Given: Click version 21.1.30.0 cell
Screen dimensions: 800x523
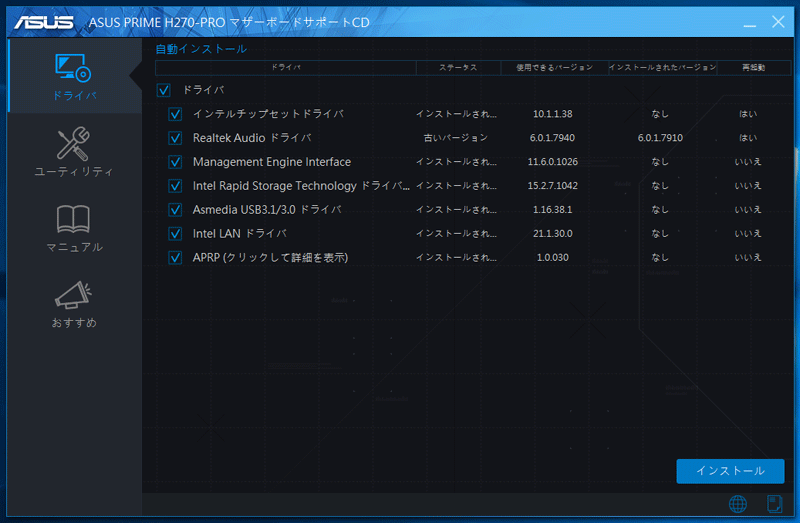Looking at the screenshot, I should click(x=553, y=234).
